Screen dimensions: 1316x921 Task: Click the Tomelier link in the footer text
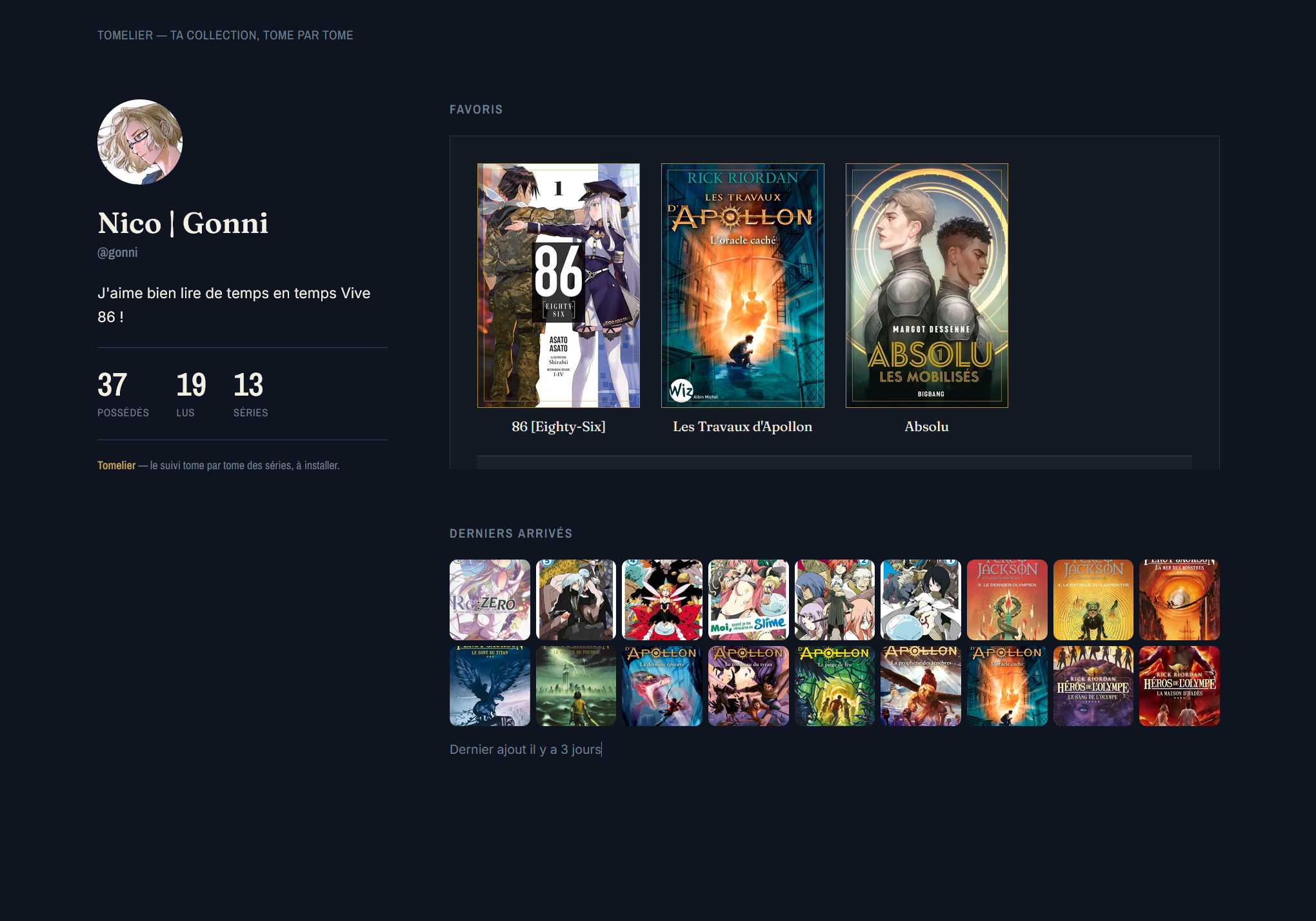pos(116,465)
